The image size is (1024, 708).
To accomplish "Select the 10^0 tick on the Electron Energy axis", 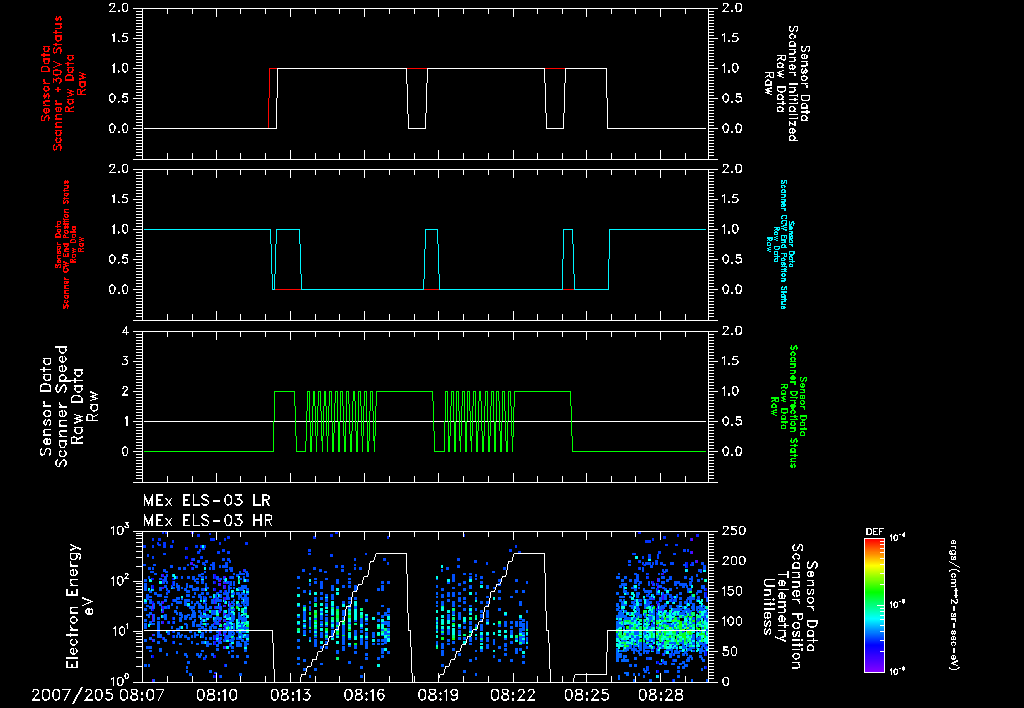I will click(120, 680).
